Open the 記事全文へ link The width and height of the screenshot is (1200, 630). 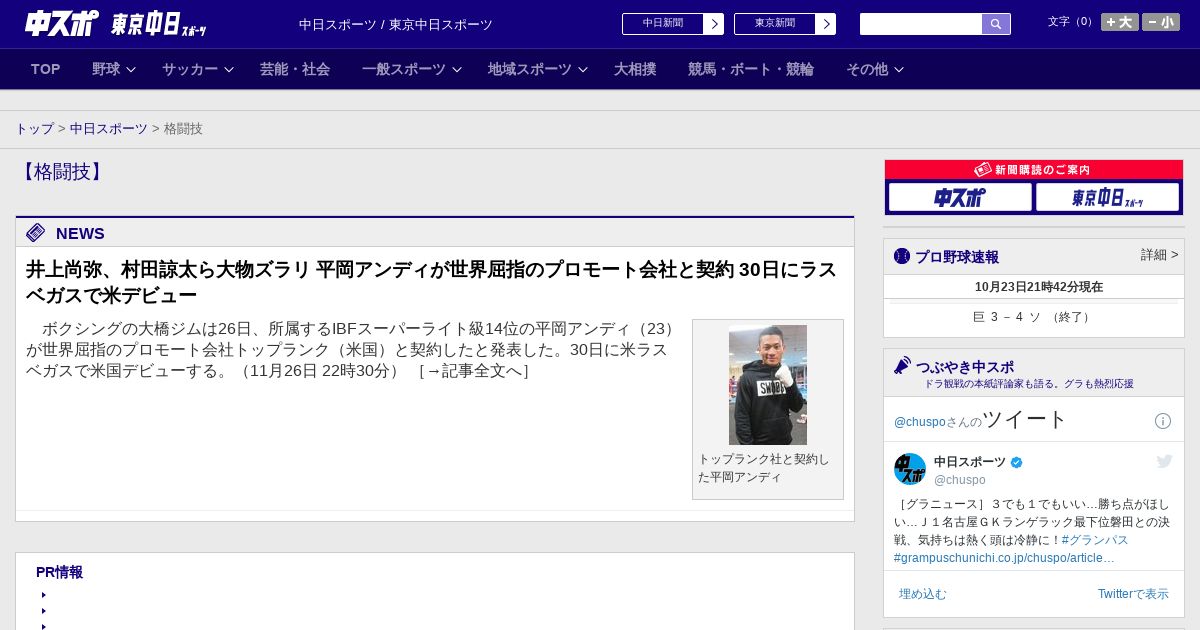(x=473, y=371)
